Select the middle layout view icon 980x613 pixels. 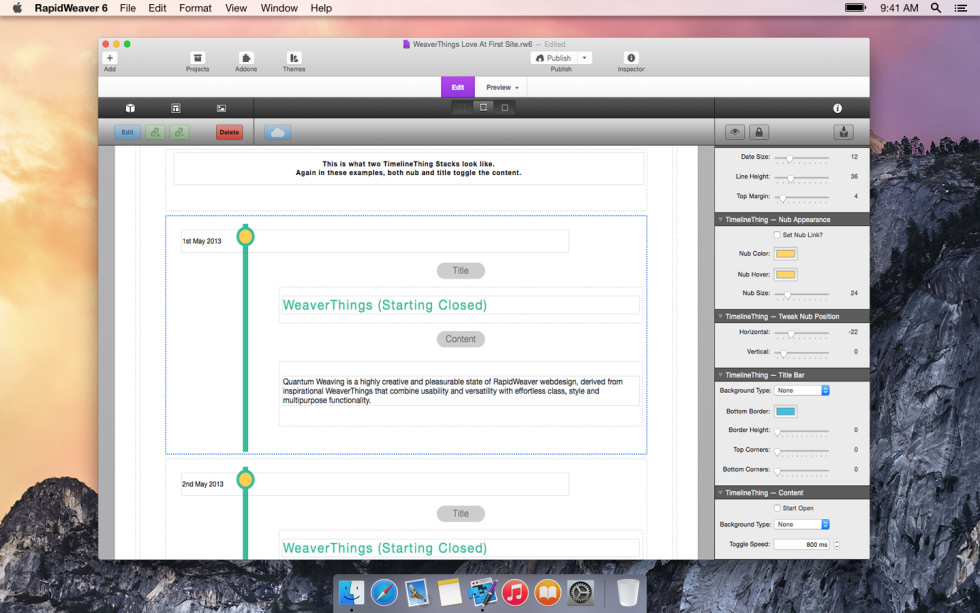point(483,107)
